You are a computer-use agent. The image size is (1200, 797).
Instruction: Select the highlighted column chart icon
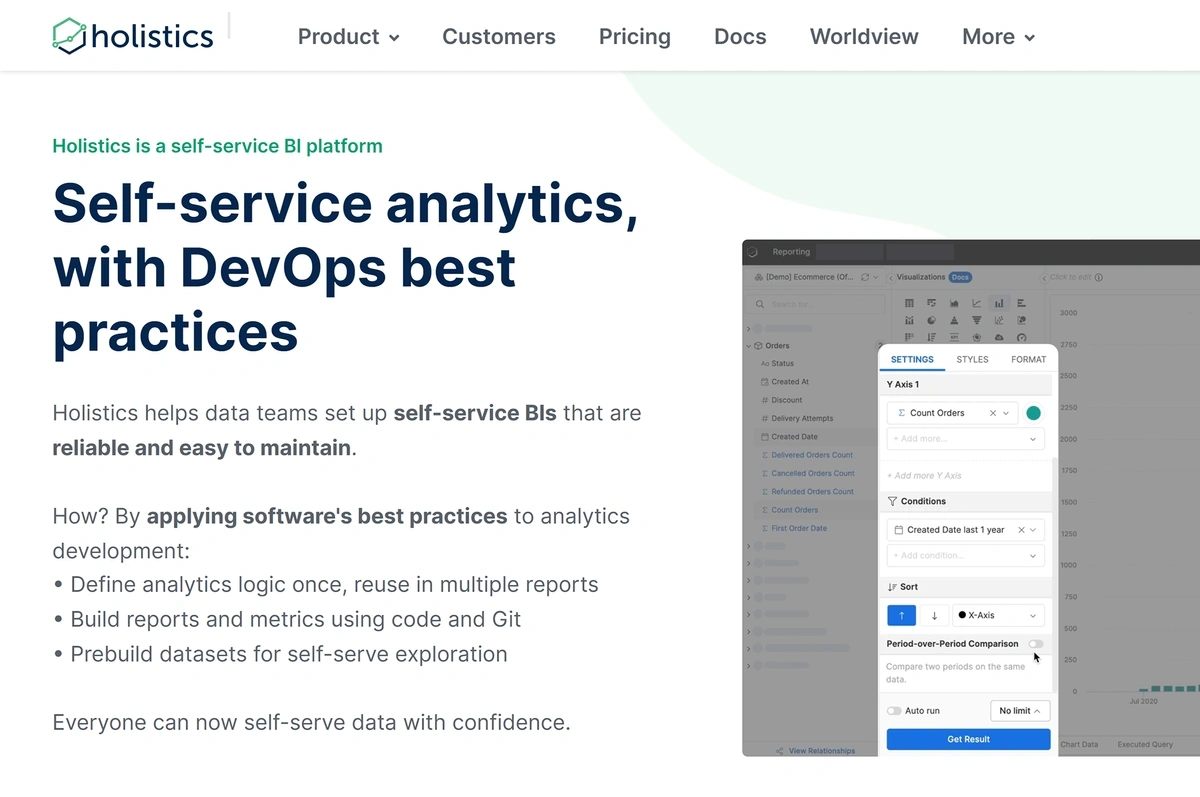pyautogui.click(x=999, y=303)
